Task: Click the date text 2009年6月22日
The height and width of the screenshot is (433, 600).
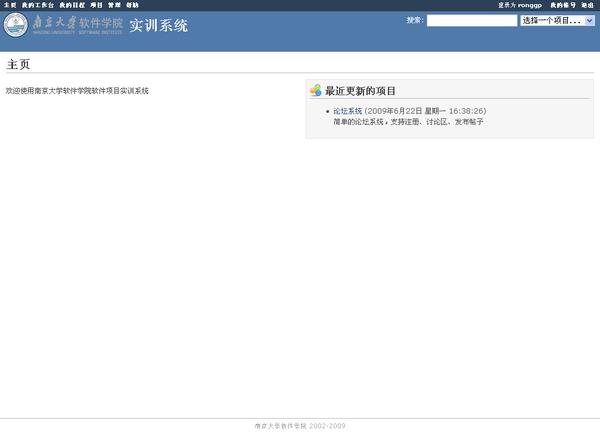Action: (395, 111)
